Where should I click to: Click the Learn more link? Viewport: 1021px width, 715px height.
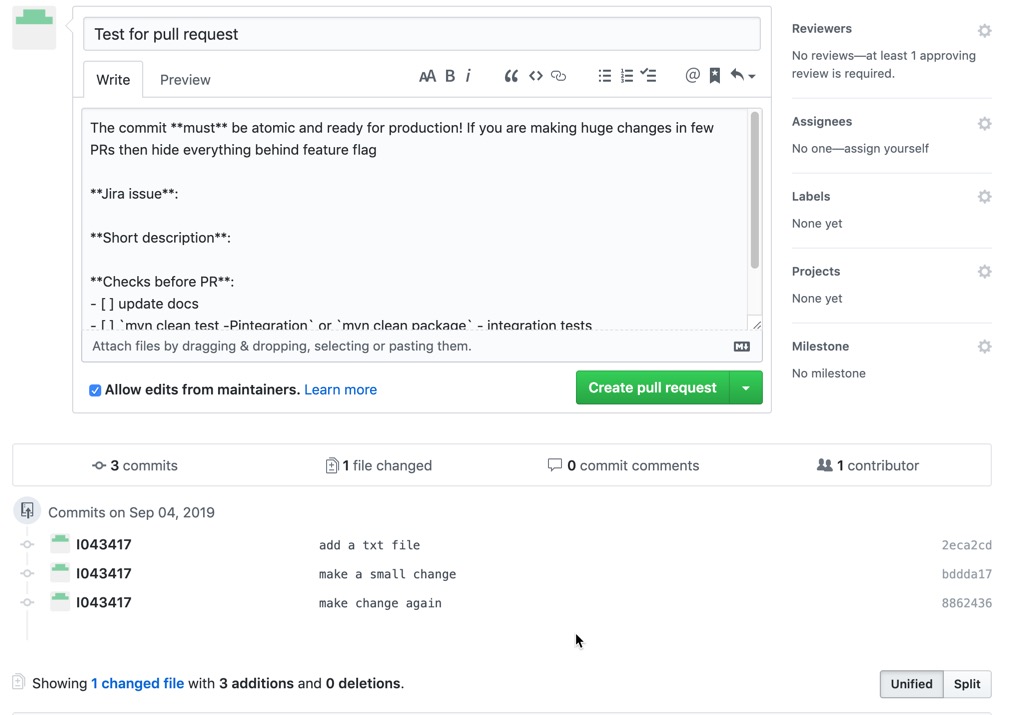340,390
